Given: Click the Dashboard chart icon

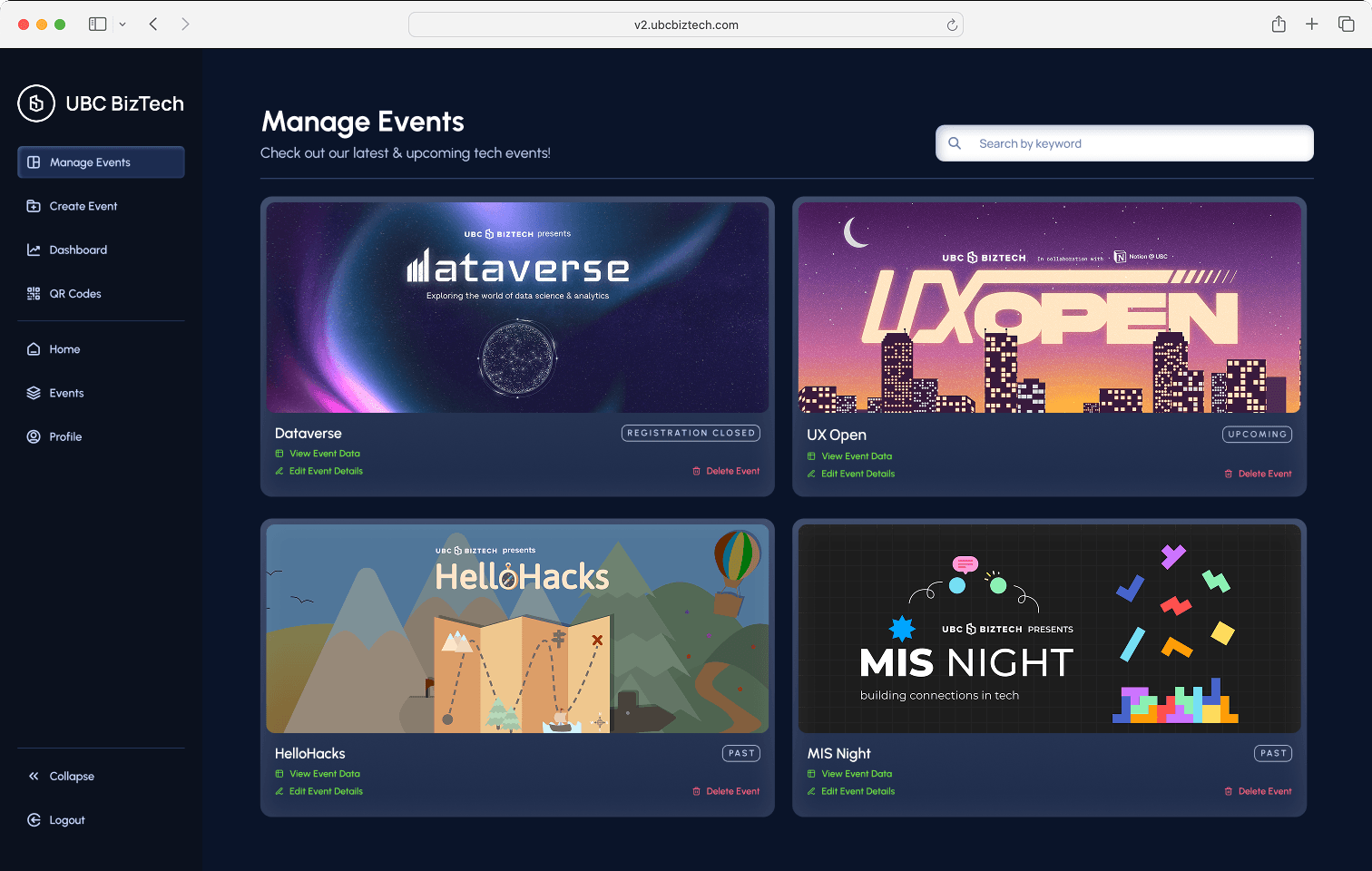Looking at the screenshot, I should tap(34, 250).
